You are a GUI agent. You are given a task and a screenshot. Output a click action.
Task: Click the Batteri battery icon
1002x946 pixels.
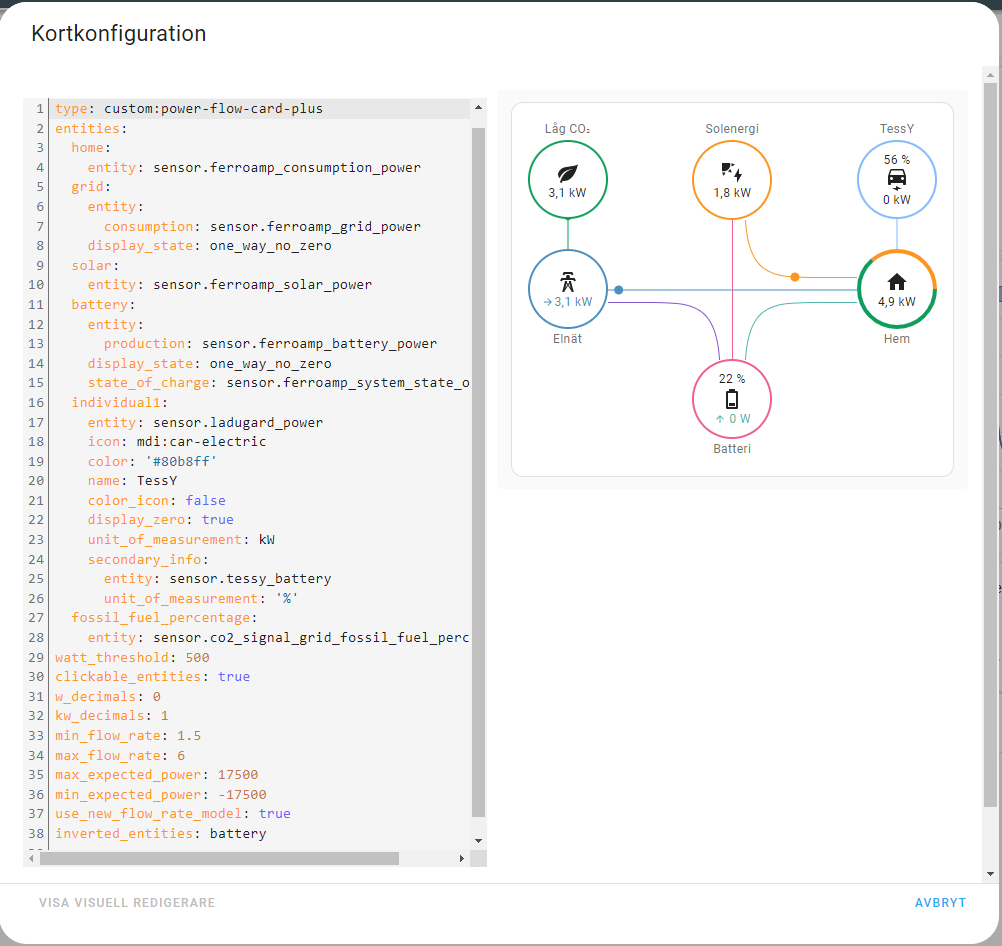(x=731, y=399)
